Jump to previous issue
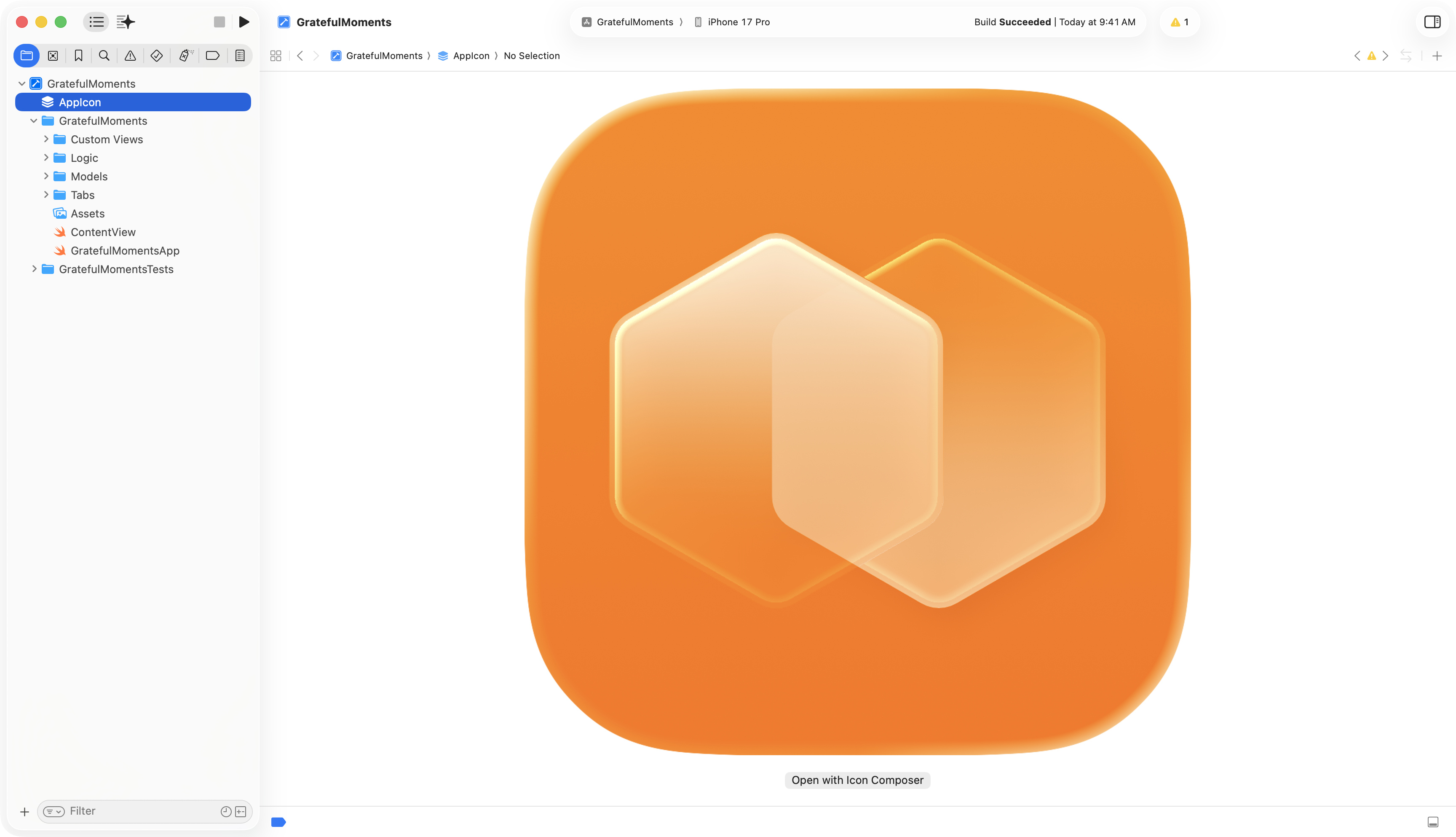 tap(1357, 56)
